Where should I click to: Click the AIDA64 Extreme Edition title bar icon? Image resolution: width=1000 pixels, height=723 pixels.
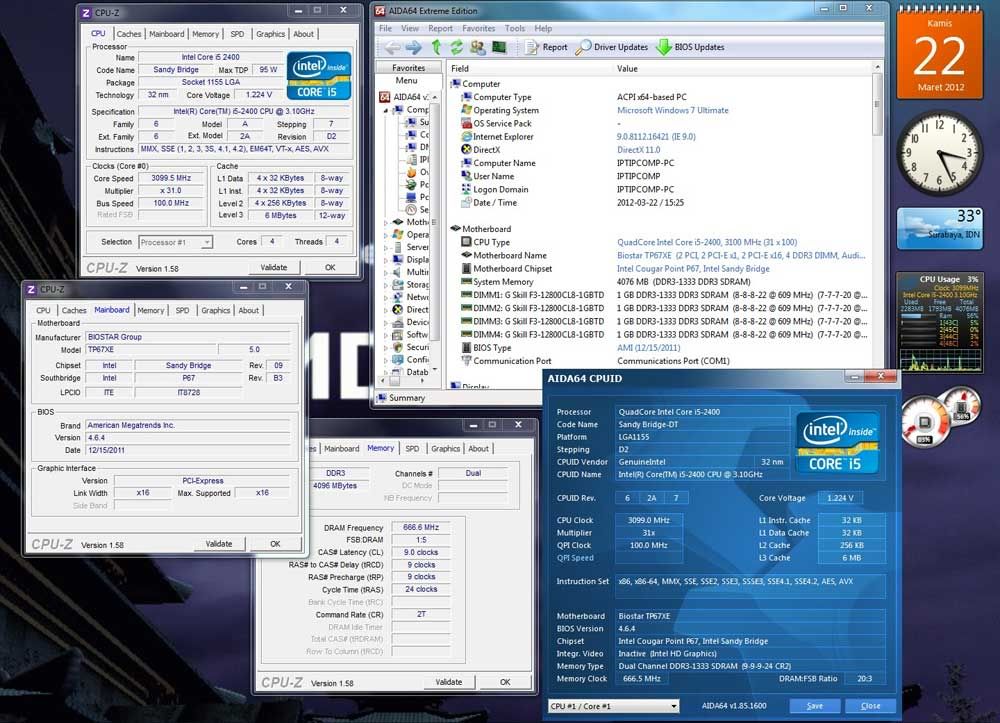pos(380,11)
